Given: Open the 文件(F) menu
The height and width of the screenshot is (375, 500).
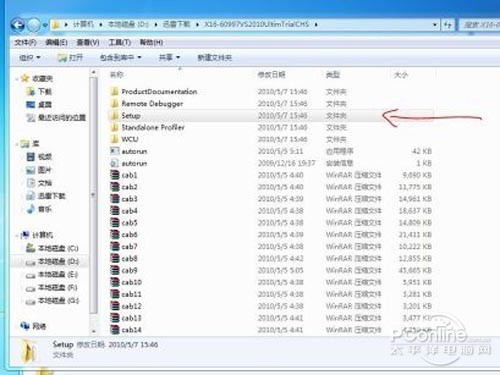Looking at the screenshot, I should pos(25,42).
